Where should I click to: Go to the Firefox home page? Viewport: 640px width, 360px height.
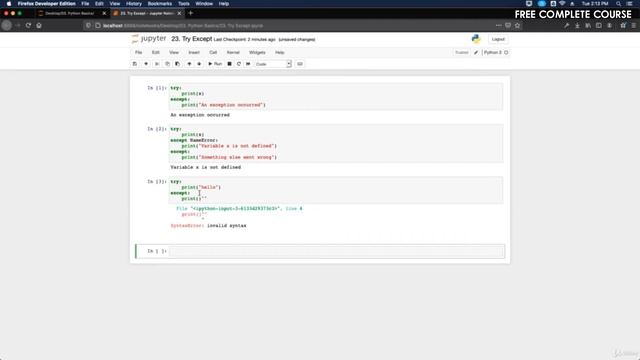39,25
